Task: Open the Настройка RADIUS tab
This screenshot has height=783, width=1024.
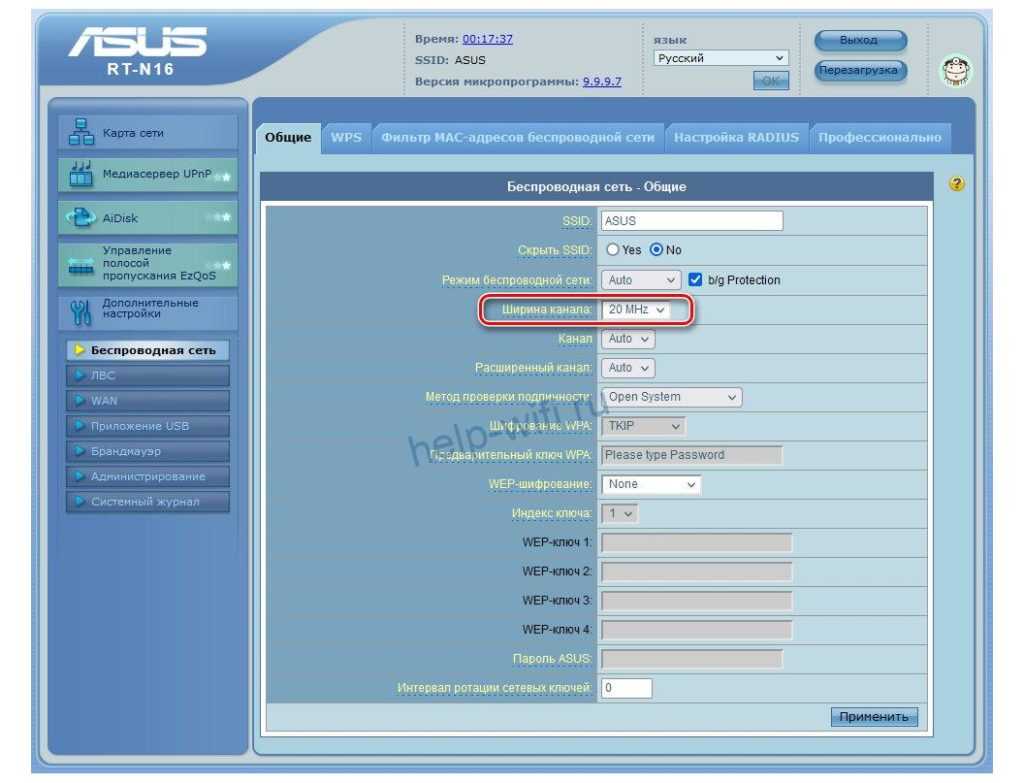Action: pos(736,138)
